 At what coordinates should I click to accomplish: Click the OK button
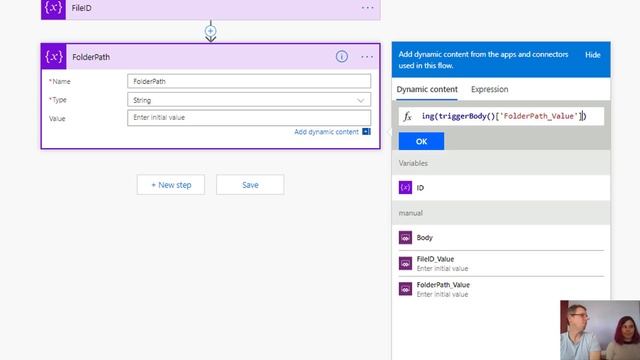click(421, 141)
